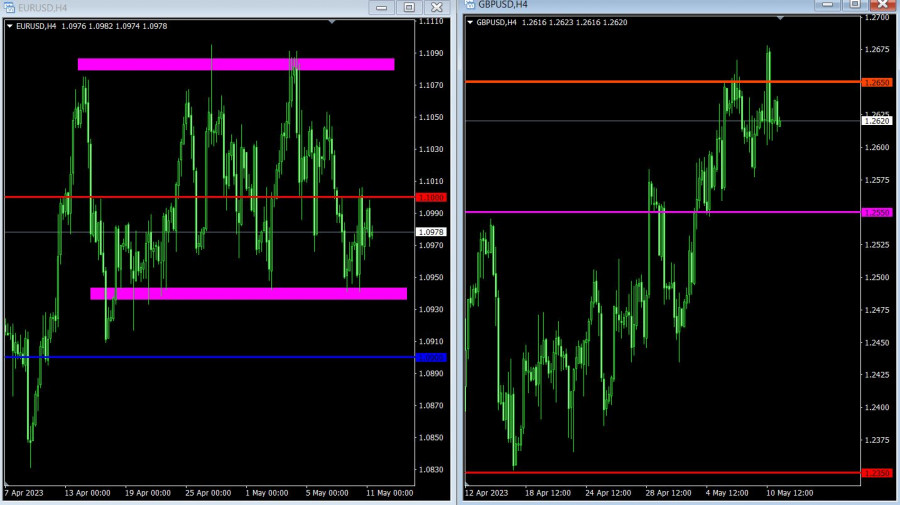Click the GBPUSD,H4 window title icon
The height and width of the screenshot is (505, 900).
469,5
